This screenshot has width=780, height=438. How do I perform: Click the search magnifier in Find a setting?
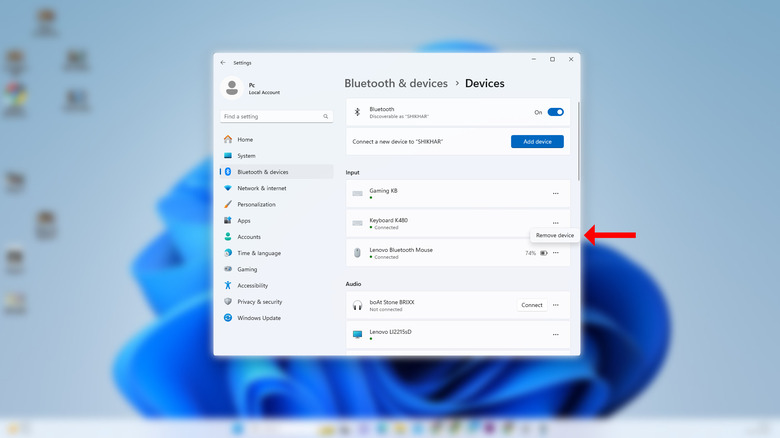tap(326, 116)
